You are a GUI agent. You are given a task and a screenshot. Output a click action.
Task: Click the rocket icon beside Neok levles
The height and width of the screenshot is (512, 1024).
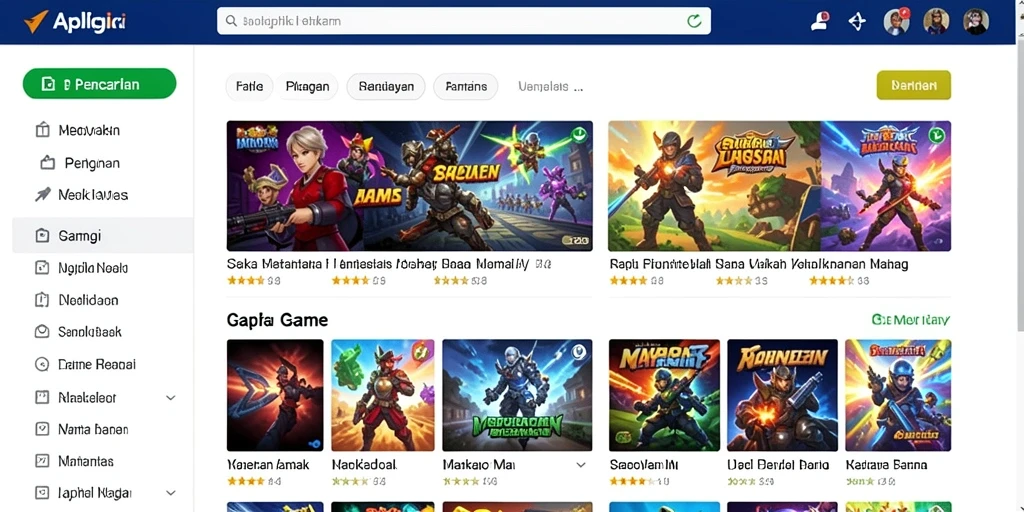(x=42, y=195)
